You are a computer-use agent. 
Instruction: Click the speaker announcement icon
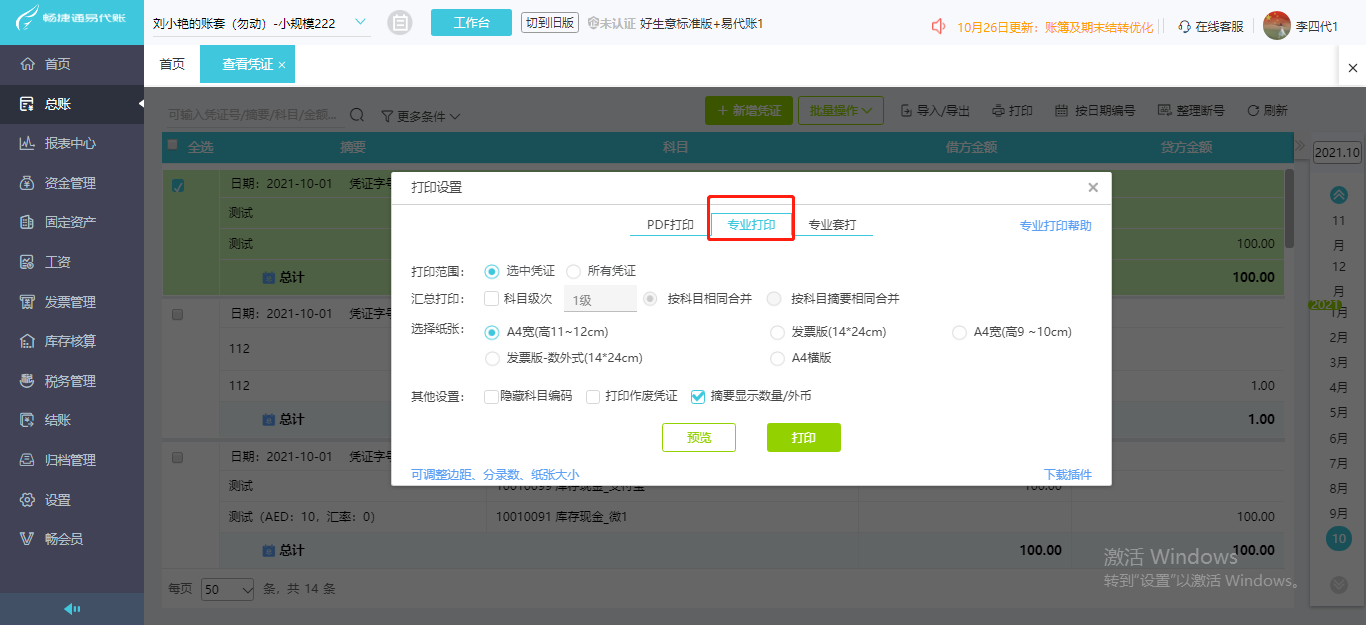(x=938, y=27)
